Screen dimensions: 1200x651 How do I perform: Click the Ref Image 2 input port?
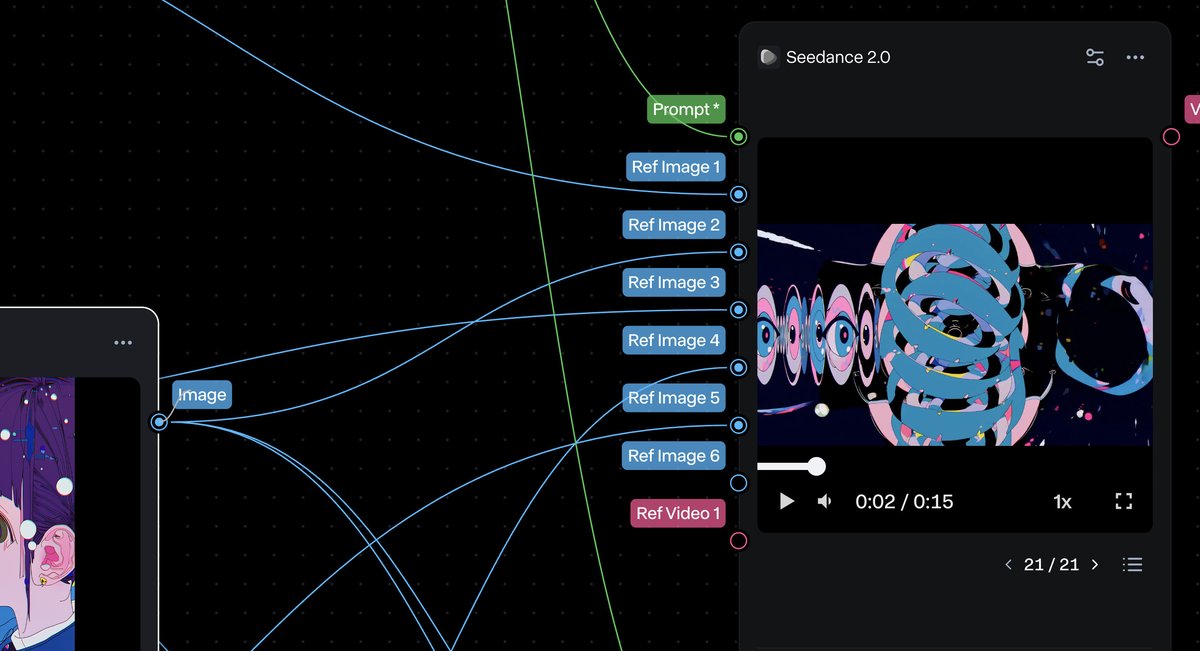pyautogui.click(x=738, y=252)
